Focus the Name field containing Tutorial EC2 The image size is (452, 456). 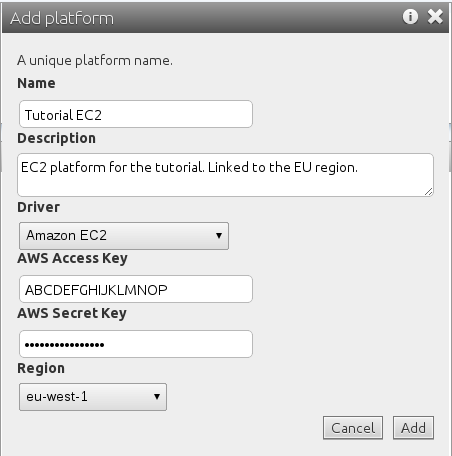[x=136, y=114]
